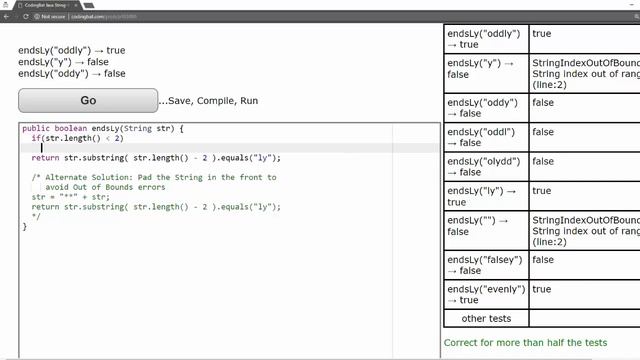Click the commented return statement line
The width and height of the screenshot is (640, 360).
point(156,207)
